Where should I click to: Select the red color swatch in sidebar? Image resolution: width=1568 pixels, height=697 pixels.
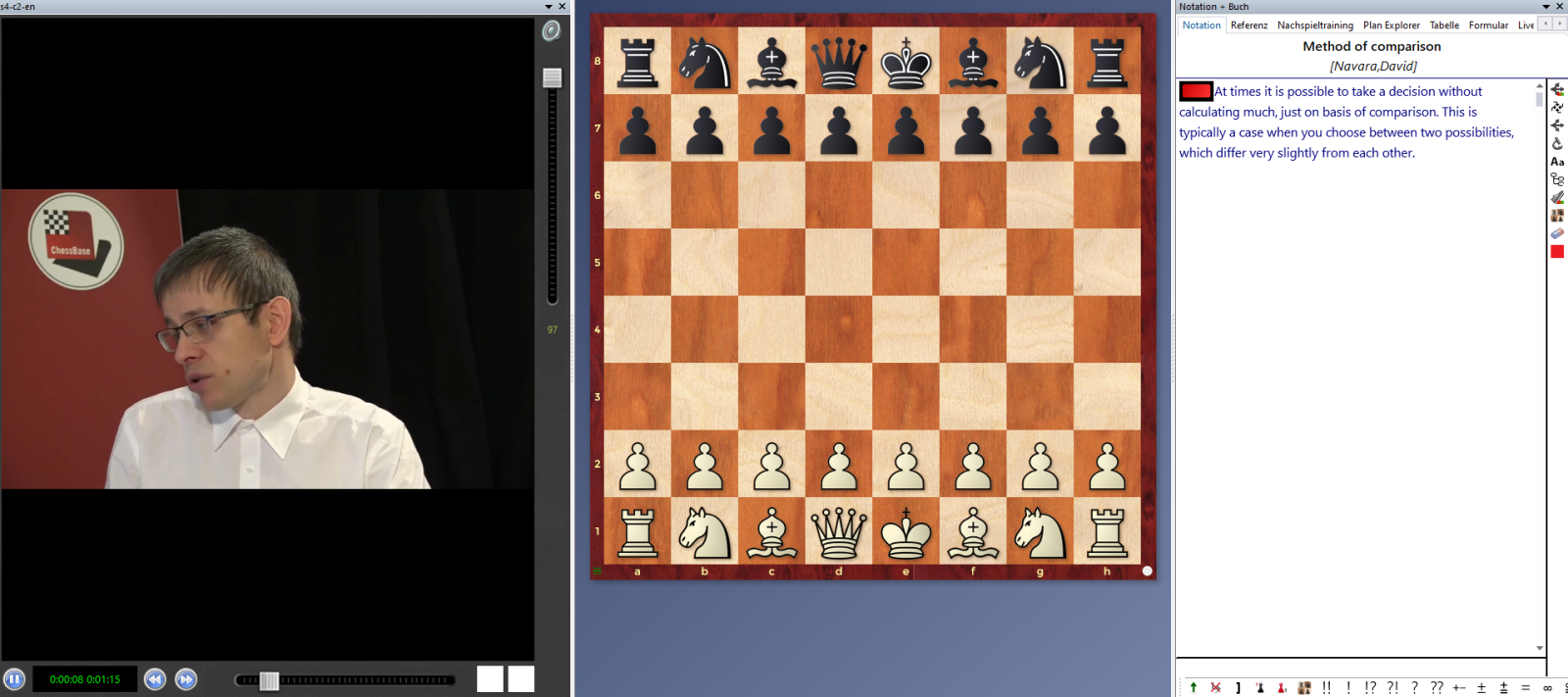point(1557,252)
